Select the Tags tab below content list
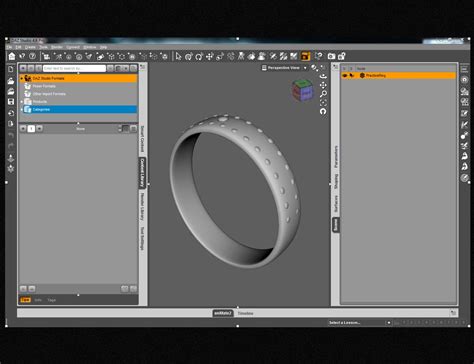This screenshot has height=364, width=474. click(51, 300)
